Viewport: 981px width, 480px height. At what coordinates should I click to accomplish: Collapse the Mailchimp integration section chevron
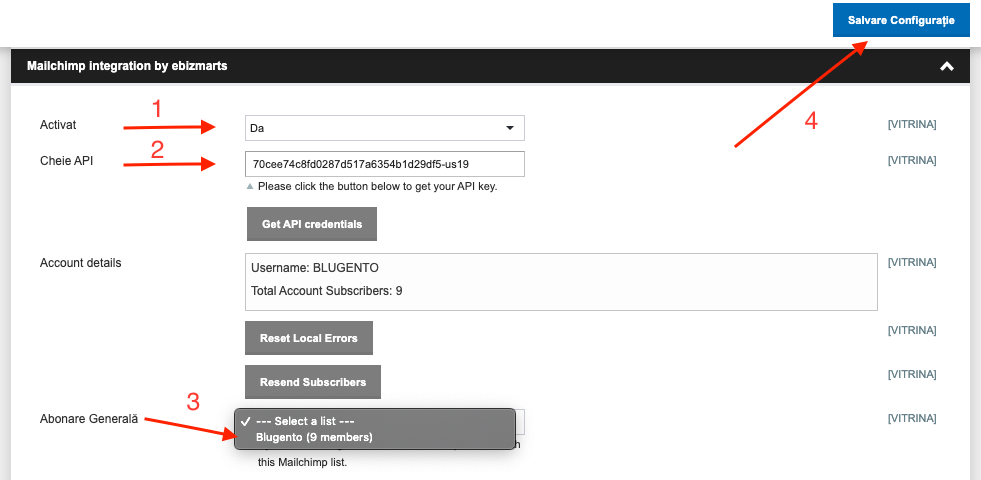click(947, 66)
